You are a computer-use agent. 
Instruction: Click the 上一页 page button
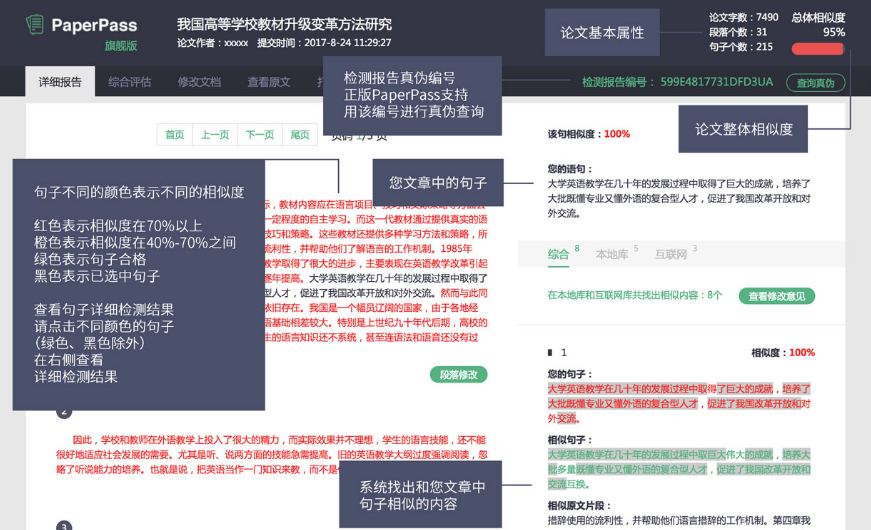click(x=215, y=134)
